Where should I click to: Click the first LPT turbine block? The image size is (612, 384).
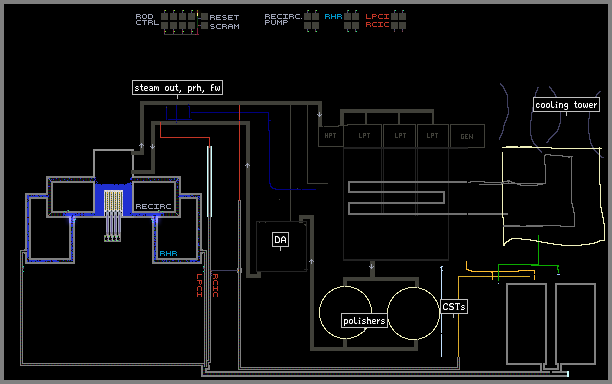coord(363,136)
